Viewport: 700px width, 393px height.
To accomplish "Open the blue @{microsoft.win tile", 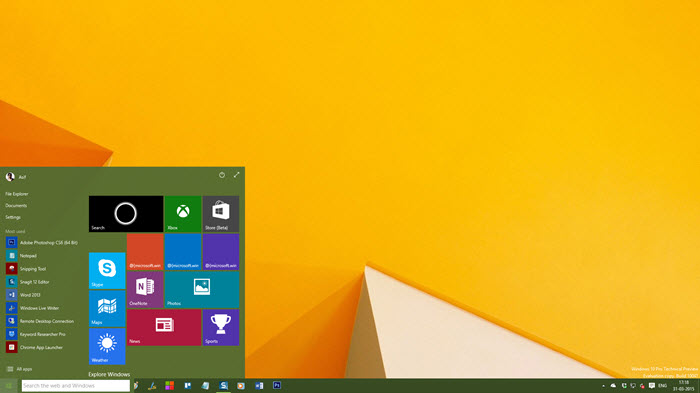I will (x=183, y=252).
